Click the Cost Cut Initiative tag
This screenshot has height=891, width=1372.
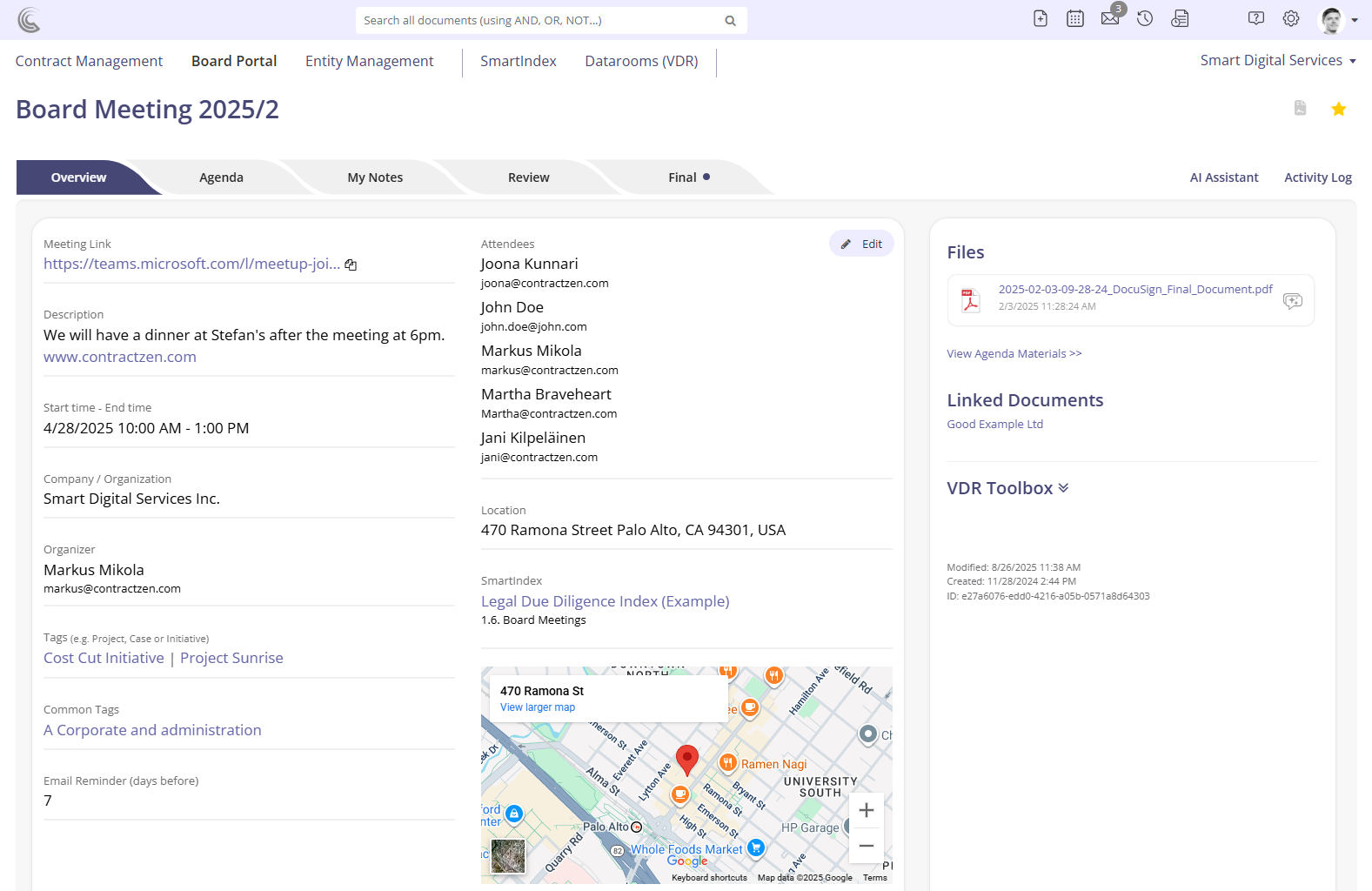pyautogui.click(x=104, y=658)
